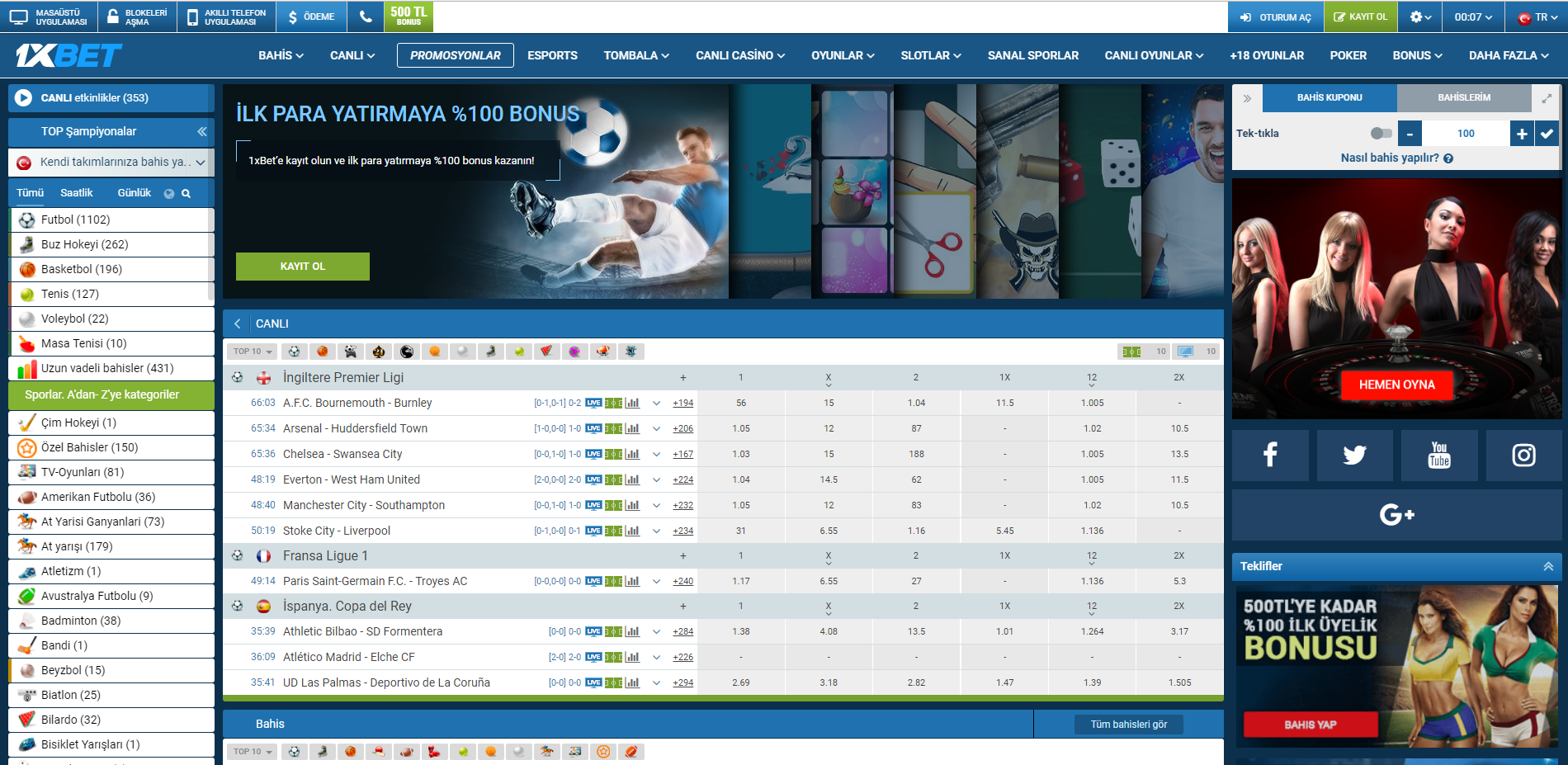1568x765 pixels.
Task: Click the Facebook social icon
Action: tap(1270, 455)
